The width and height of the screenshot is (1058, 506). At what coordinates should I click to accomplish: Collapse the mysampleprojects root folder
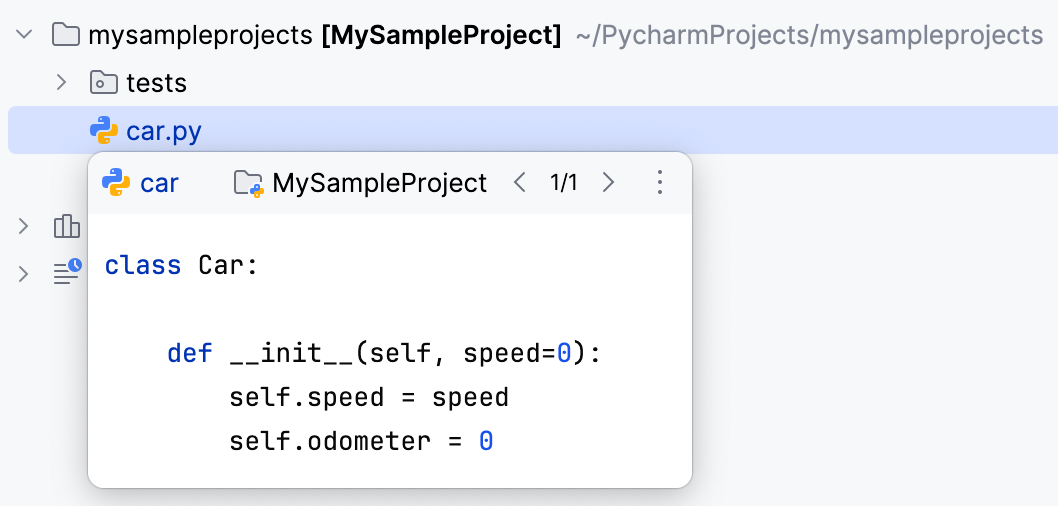tap(25, 36)
